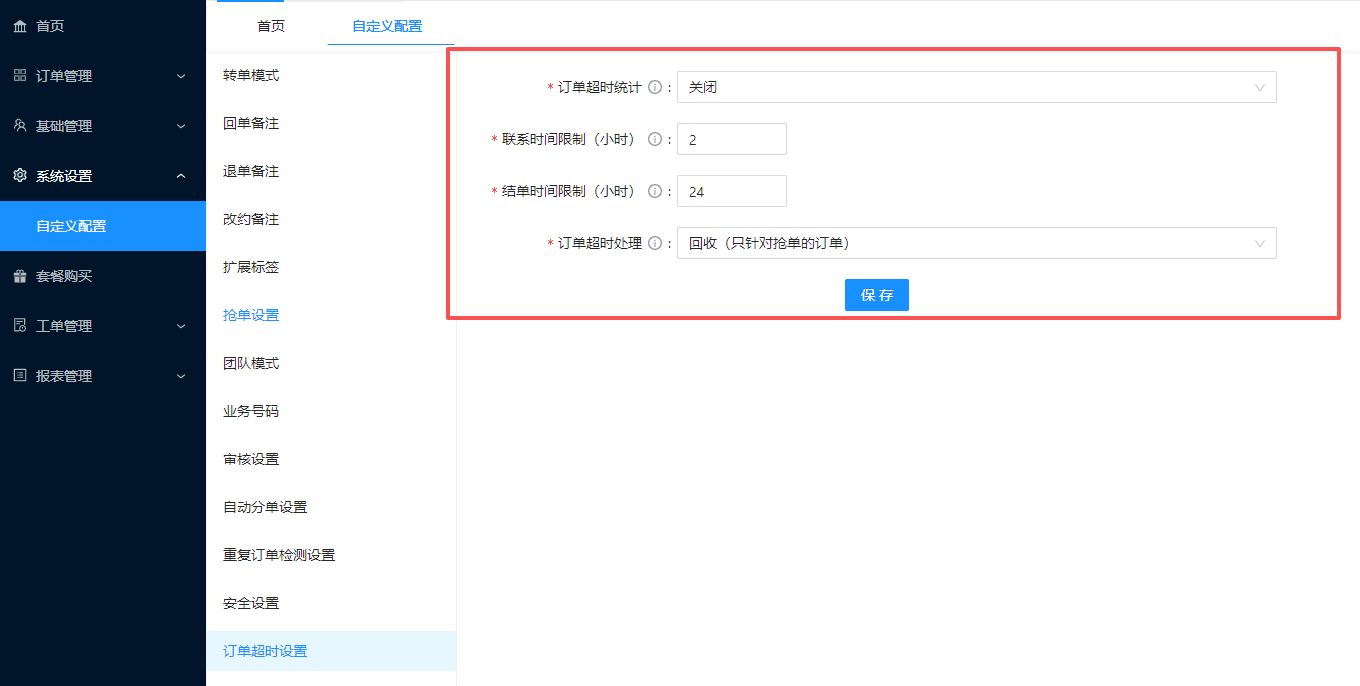The width and height of the screenshot is (1360, 686).
Task: Switch to the 首页 tab
Action: pyautogui.click(x=271, y=26)
